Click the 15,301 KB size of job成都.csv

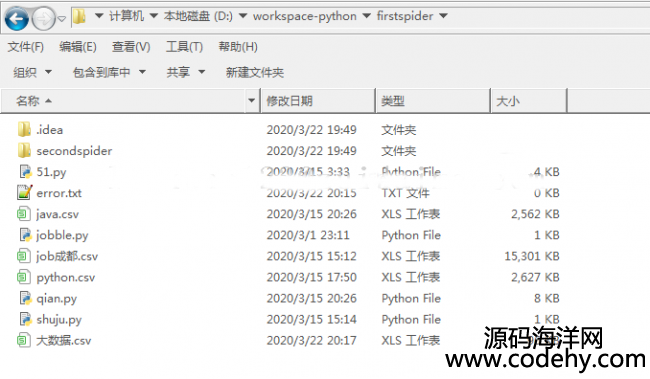tap(532, 256)
